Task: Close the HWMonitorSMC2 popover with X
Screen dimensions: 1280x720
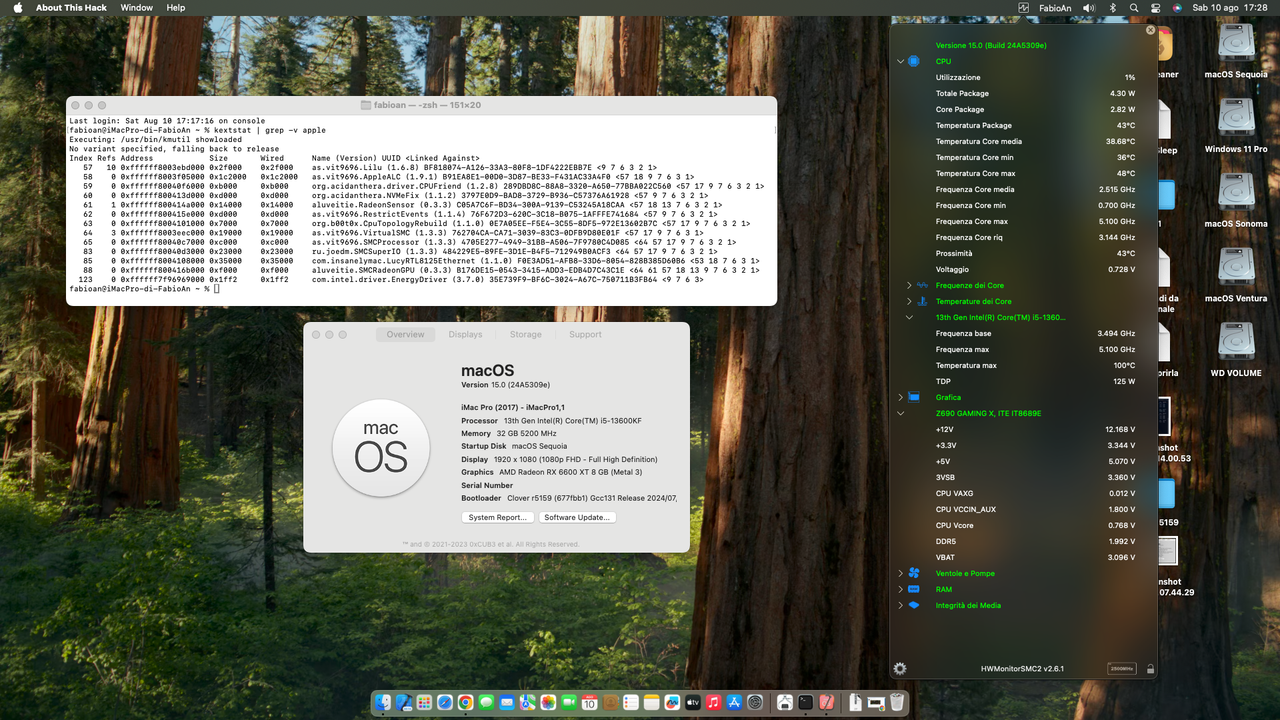Action: point(1150,30)
